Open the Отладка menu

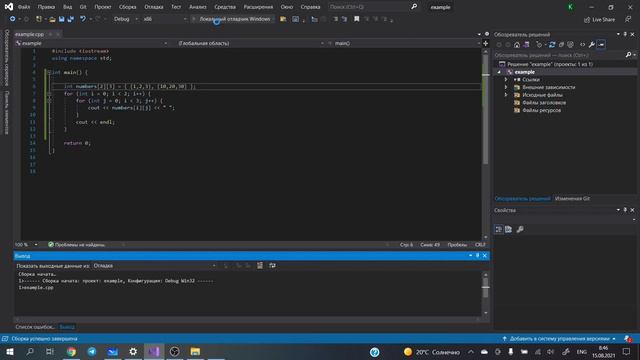[x=153, y=7]
